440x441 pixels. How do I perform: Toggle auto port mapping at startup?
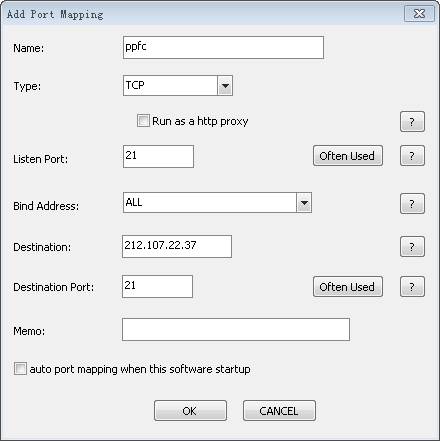20,369
